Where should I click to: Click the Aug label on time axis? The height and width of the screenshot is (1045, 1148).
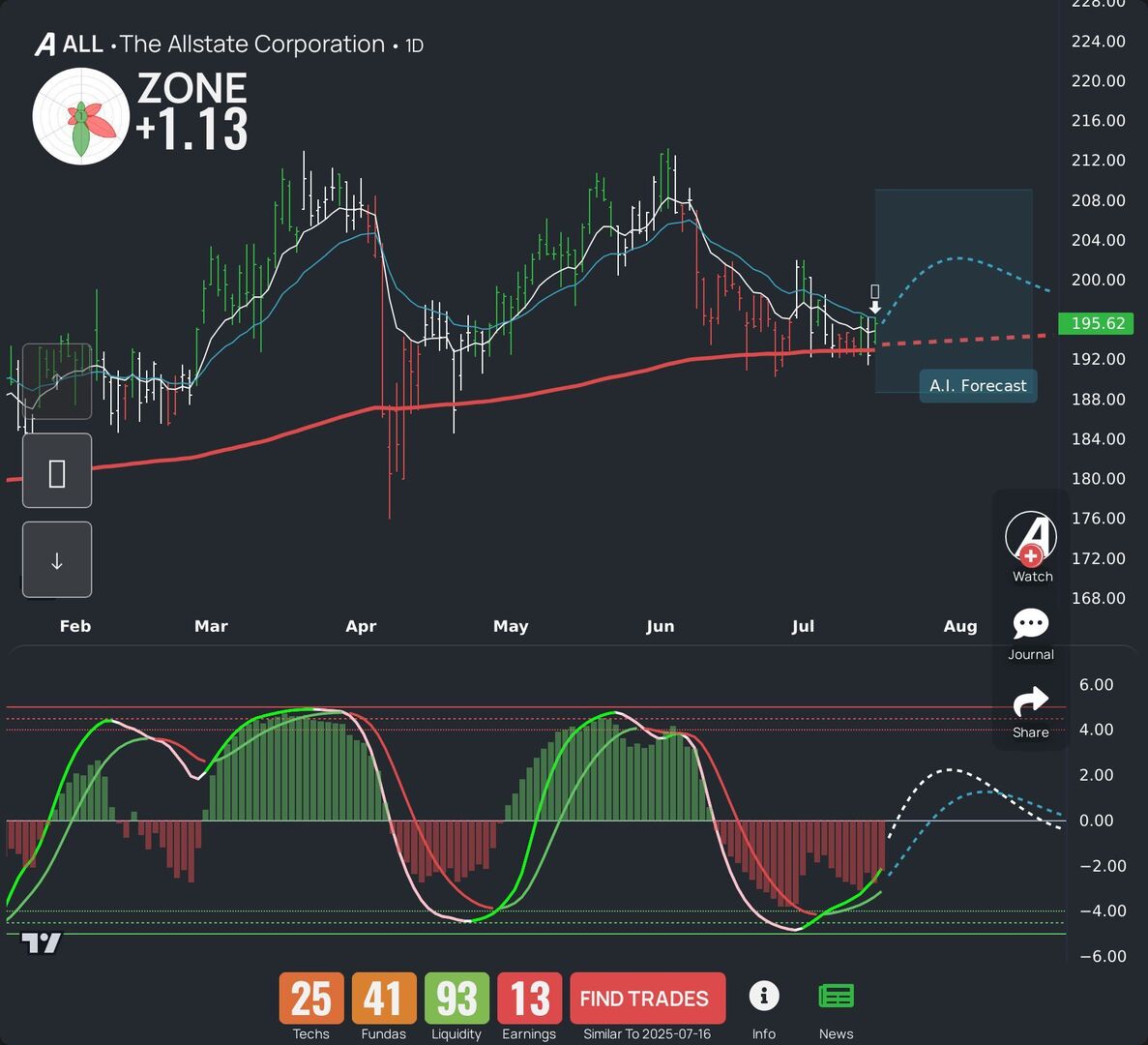pyautogui.click(x=959, y=626)
